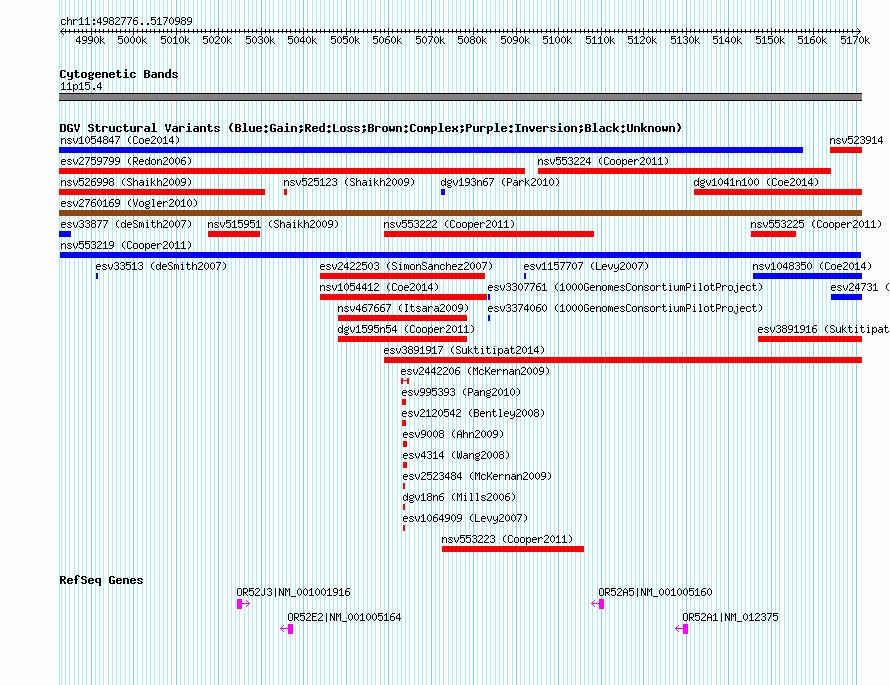Click the OR52A1 gene arrow glyph

pyautogui.click(x=682, y=629)
